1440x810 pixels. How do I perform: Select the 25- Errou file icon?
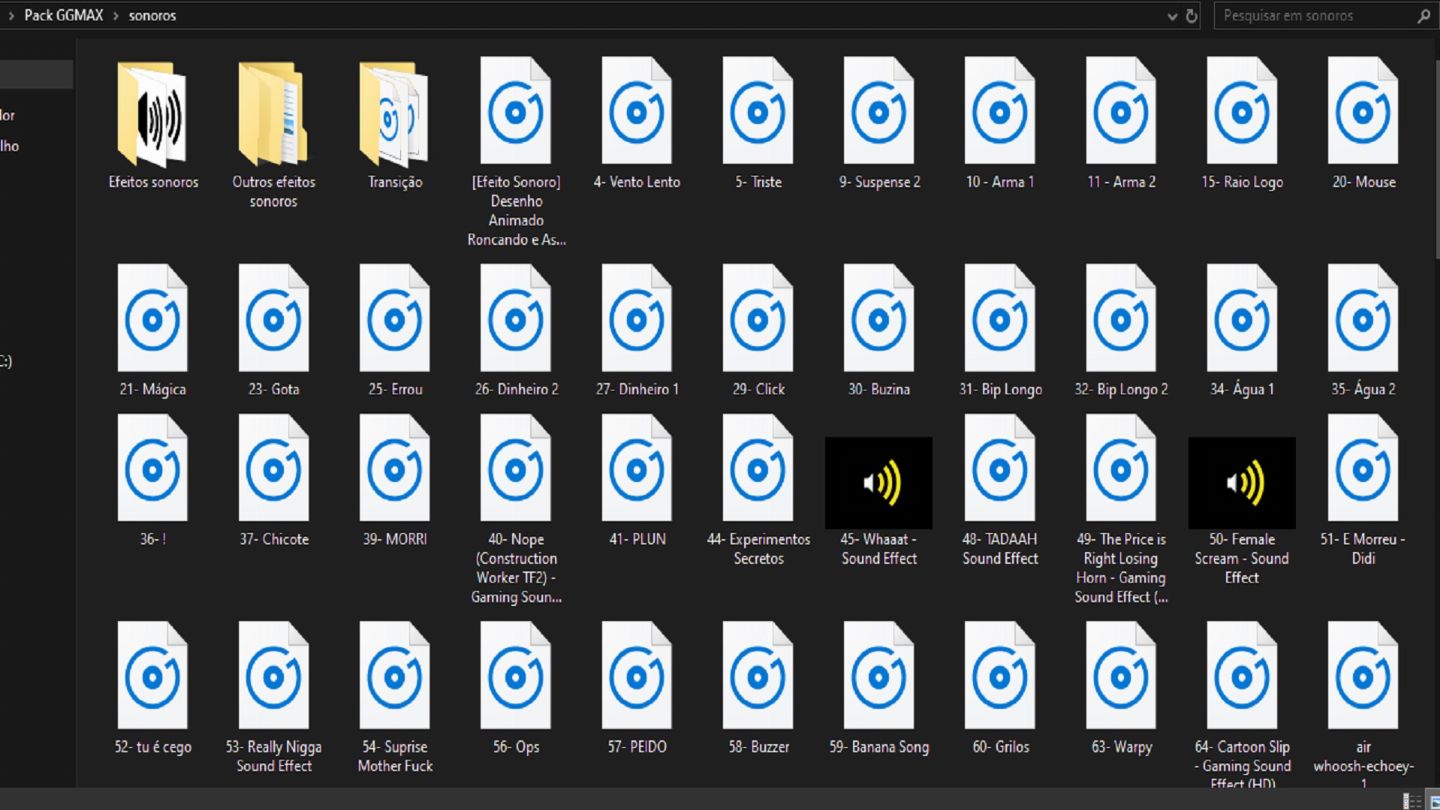(x=394, y=318)
